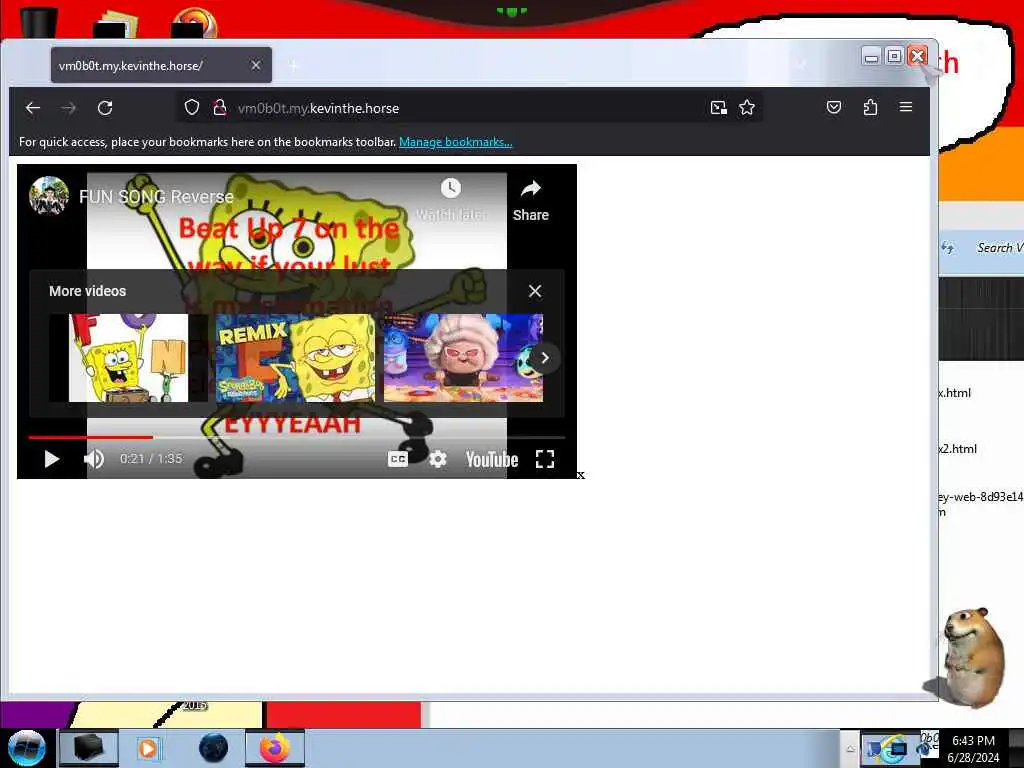The image size is (1024, 768).
Task: Click the channel avatar on the video
Action: click(x=49, y=195)
